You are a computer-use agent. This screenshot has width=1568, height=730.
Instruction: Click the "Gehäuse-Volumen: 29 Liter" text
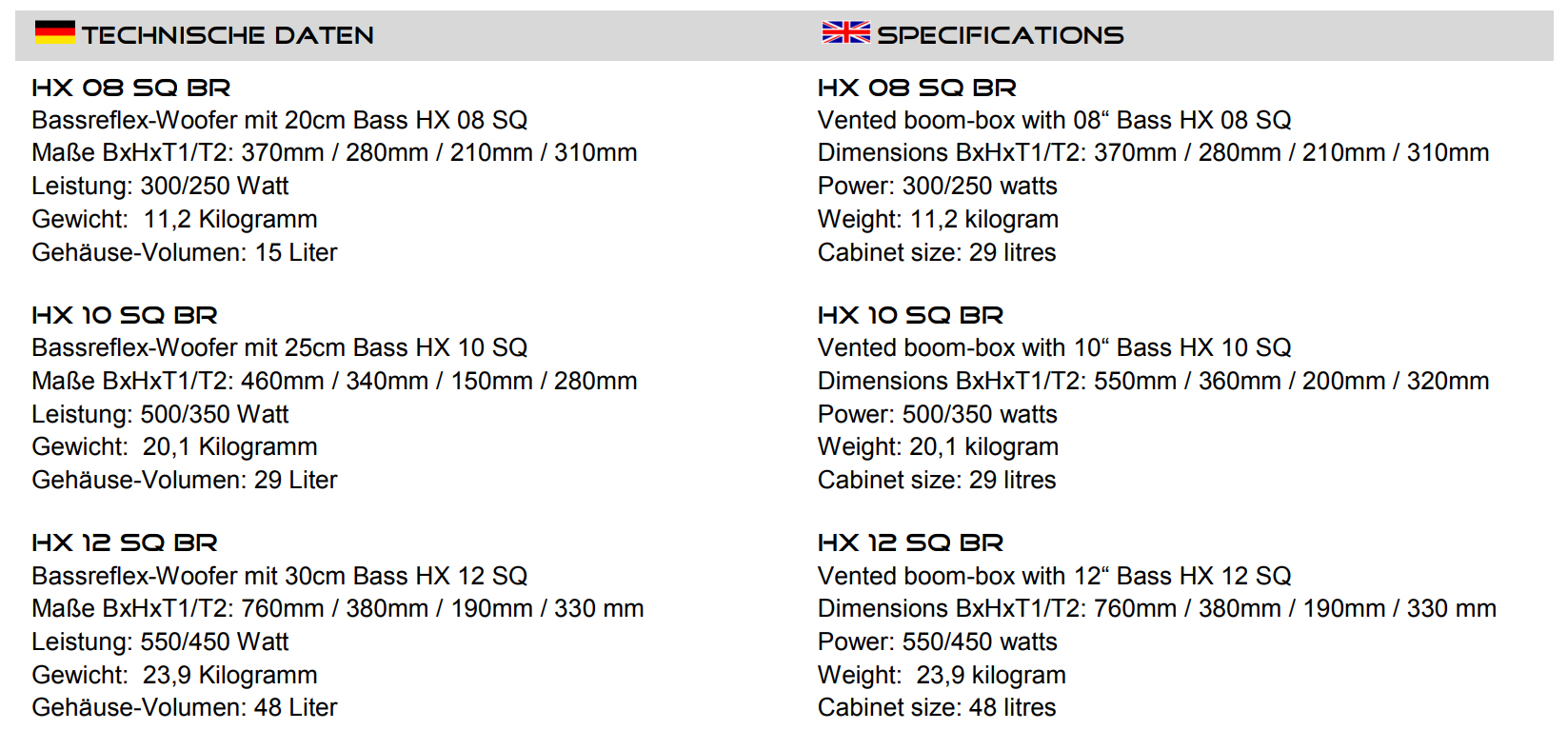(x=184, y=480)
